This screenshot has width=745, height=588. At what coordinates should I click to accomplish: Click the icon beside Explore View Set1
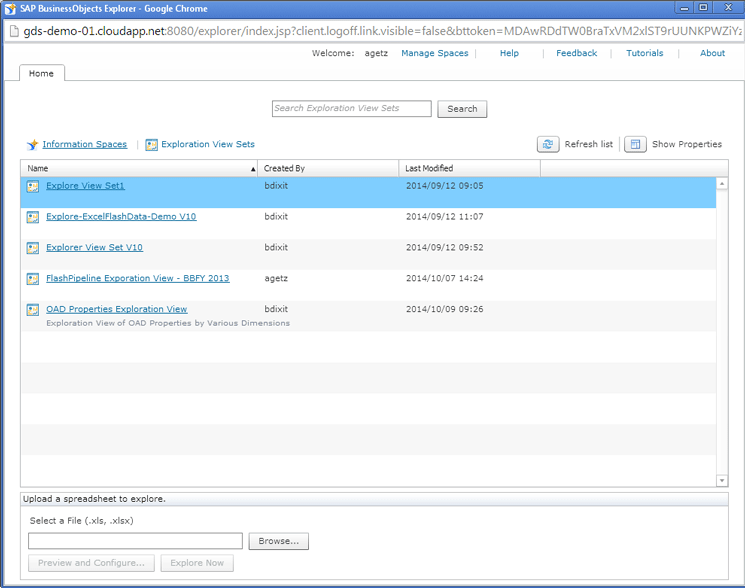33,186
